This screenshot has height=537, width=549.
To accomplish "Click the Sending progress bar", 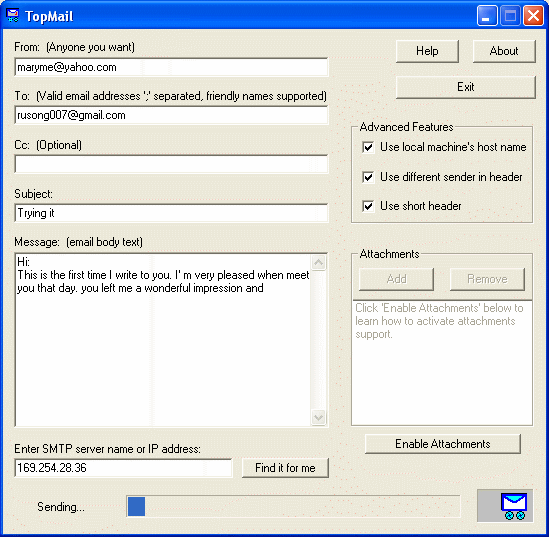I will coord(293,506).
